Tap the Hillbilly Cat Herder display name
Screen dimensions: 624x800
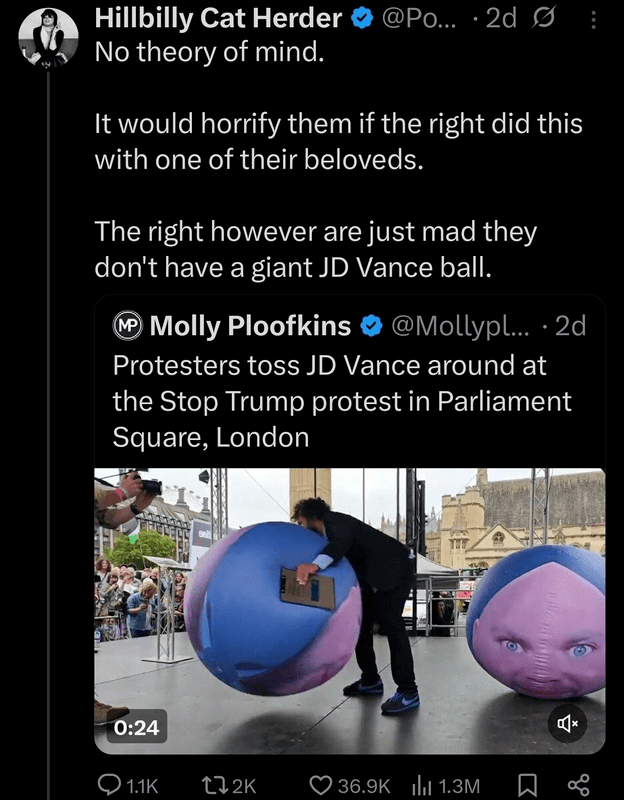coord(218,18)
